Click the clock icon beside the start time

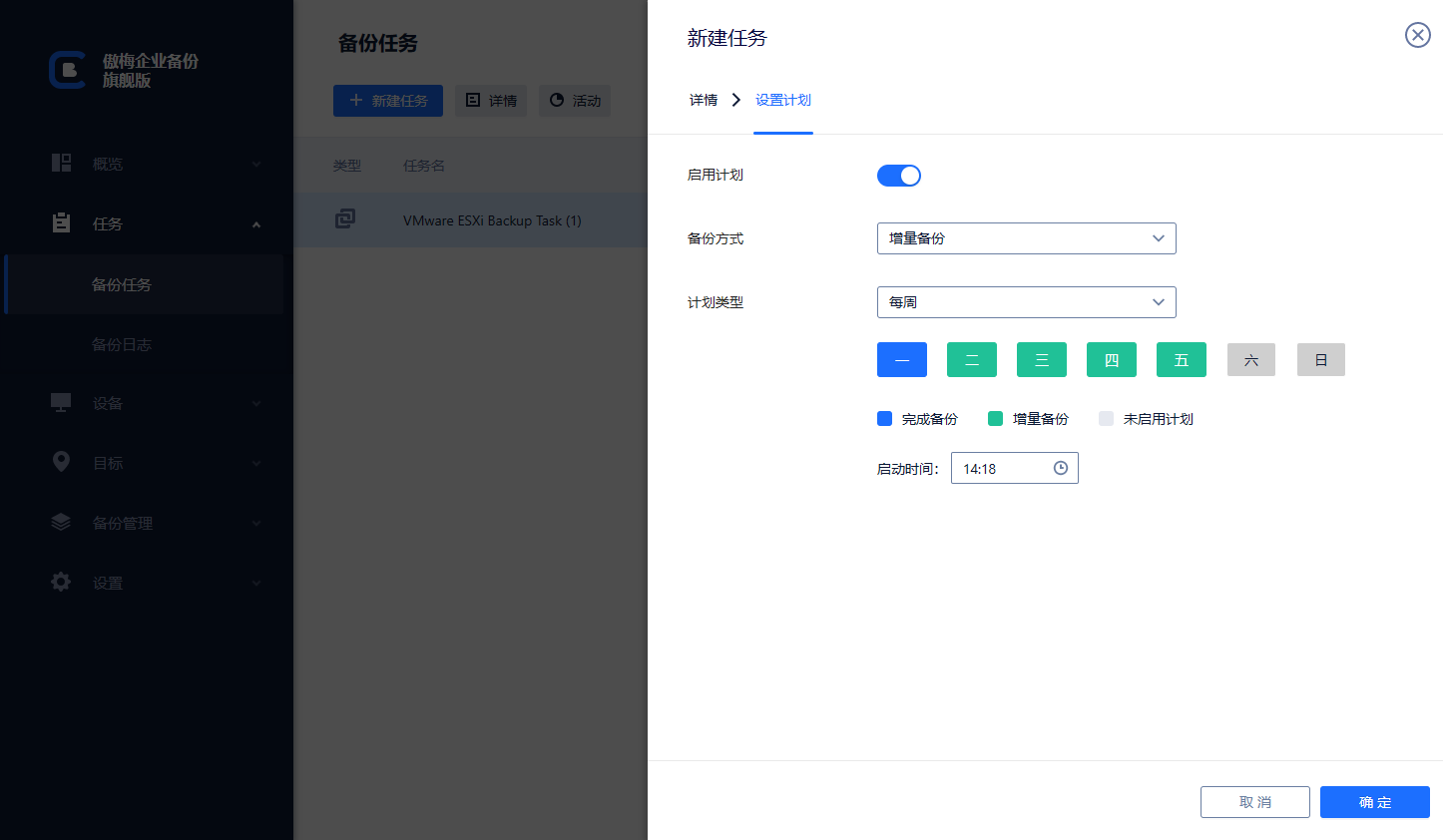pos(1060,467)
